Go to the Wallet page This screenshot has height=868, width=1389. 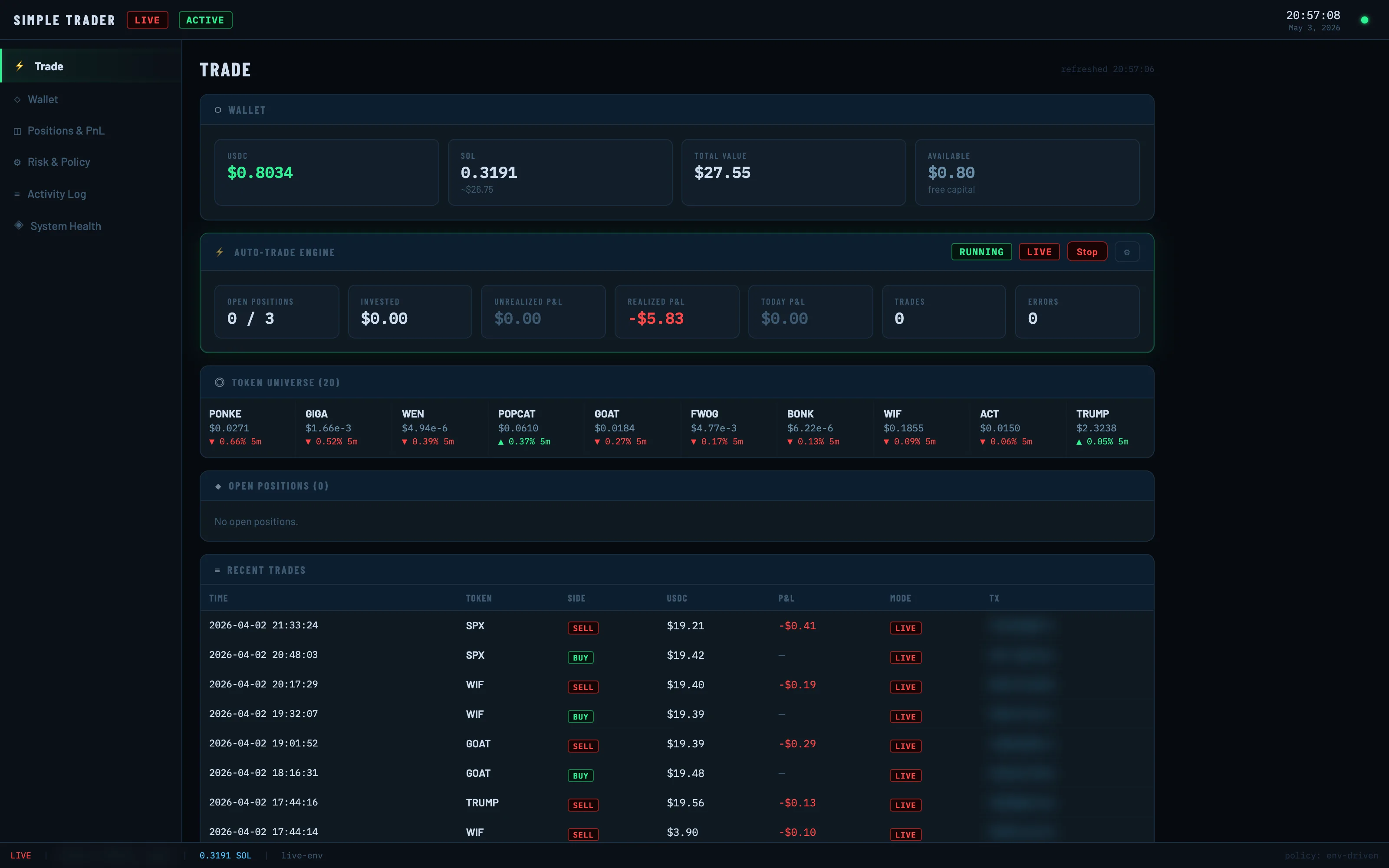tap(91, 99)
